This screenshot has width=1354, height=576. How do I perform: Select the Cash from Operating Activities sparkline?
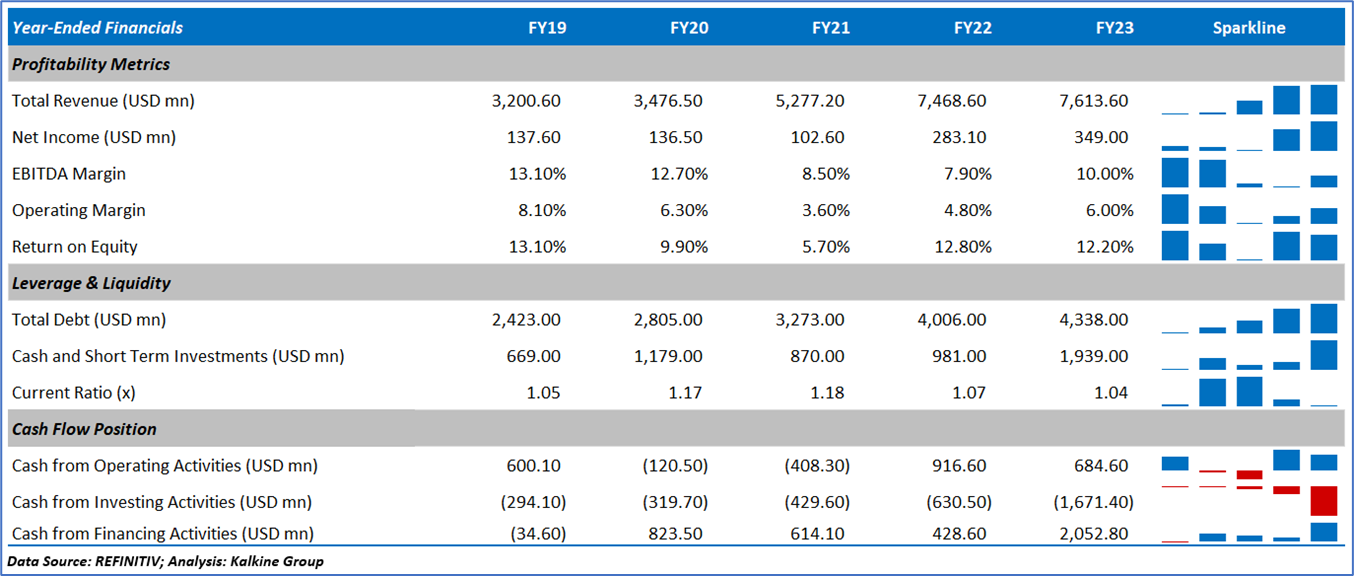(x=1249, y=465)
